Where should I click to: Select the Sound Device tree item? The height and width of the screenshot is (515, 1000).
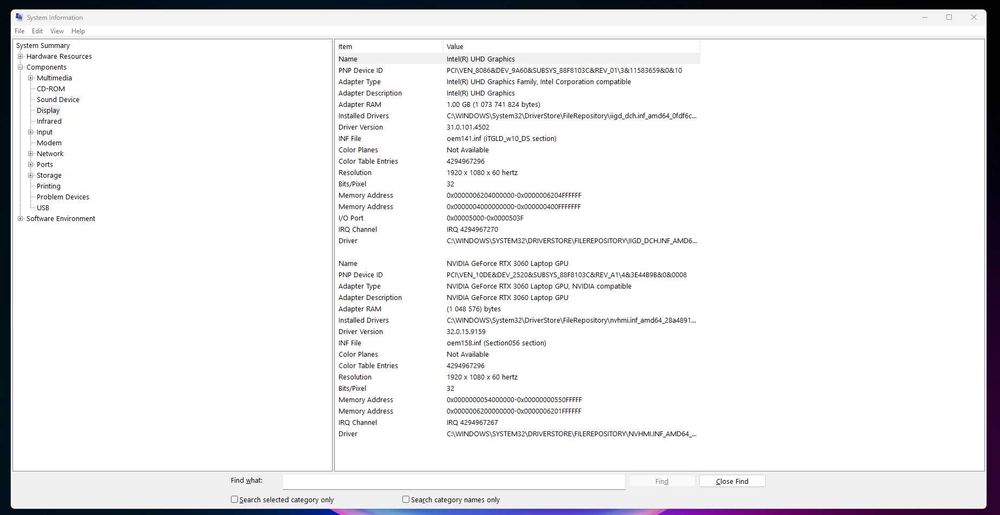57,99
